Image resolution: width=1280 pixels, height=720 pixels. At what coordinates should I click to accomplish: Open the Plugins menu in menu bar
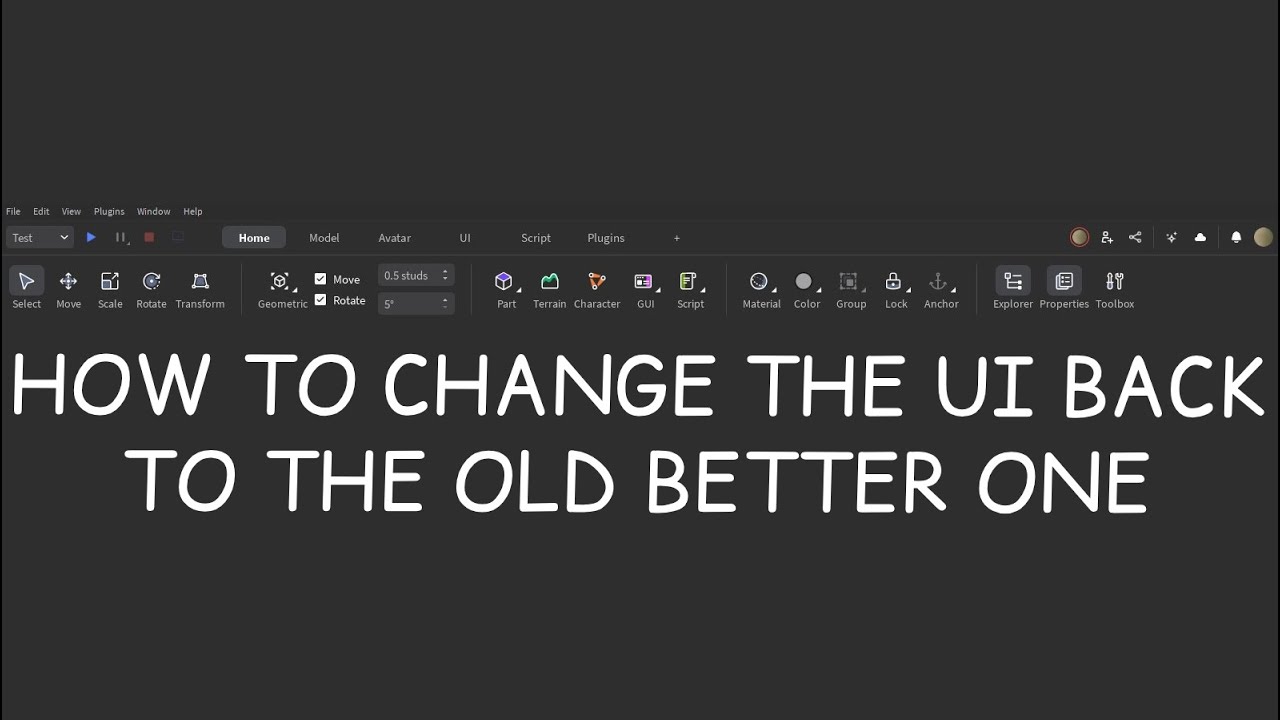[x=109, y=212]
